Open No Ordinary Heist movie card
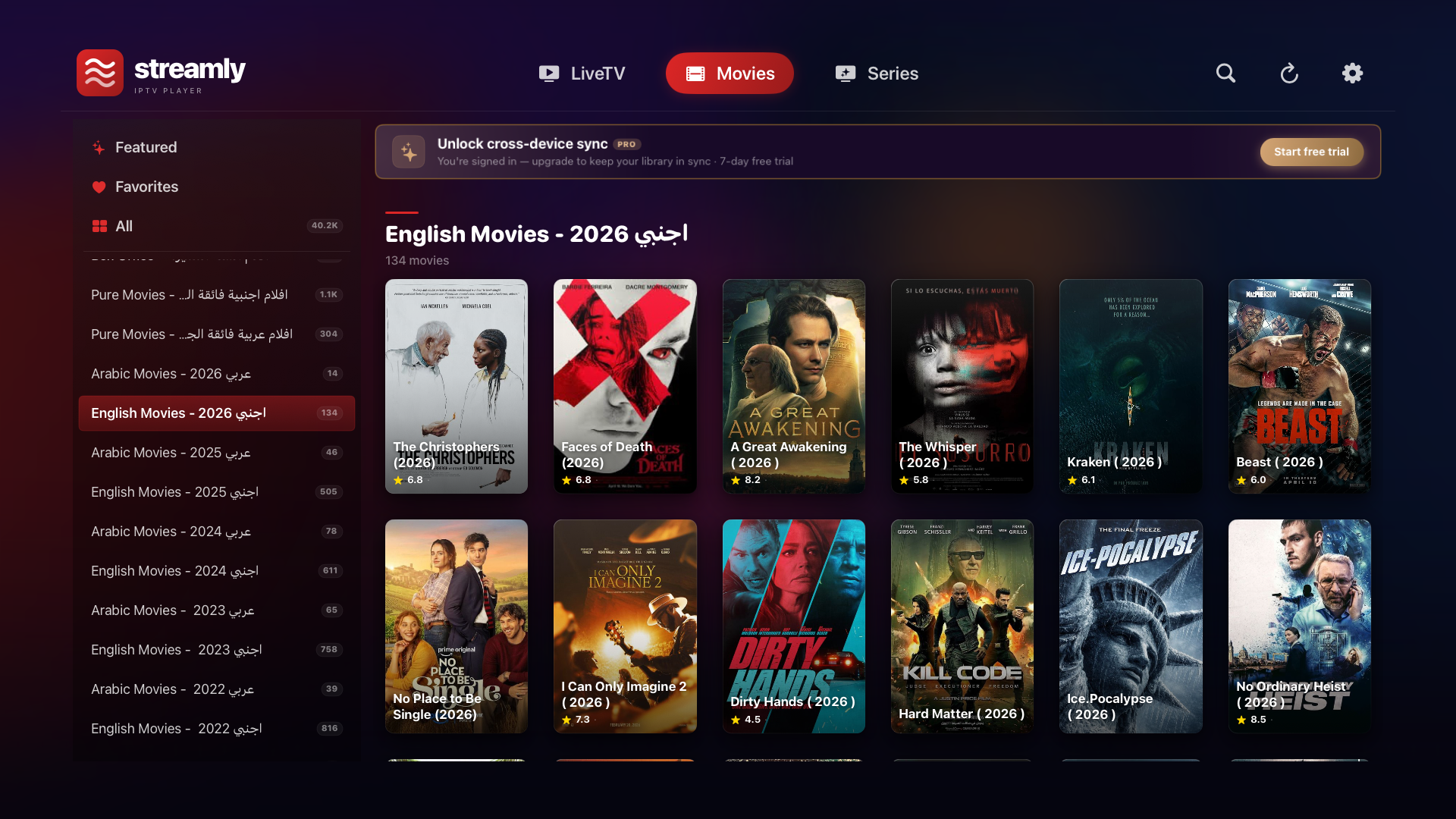The image size is (1456, 819). 1300,626
